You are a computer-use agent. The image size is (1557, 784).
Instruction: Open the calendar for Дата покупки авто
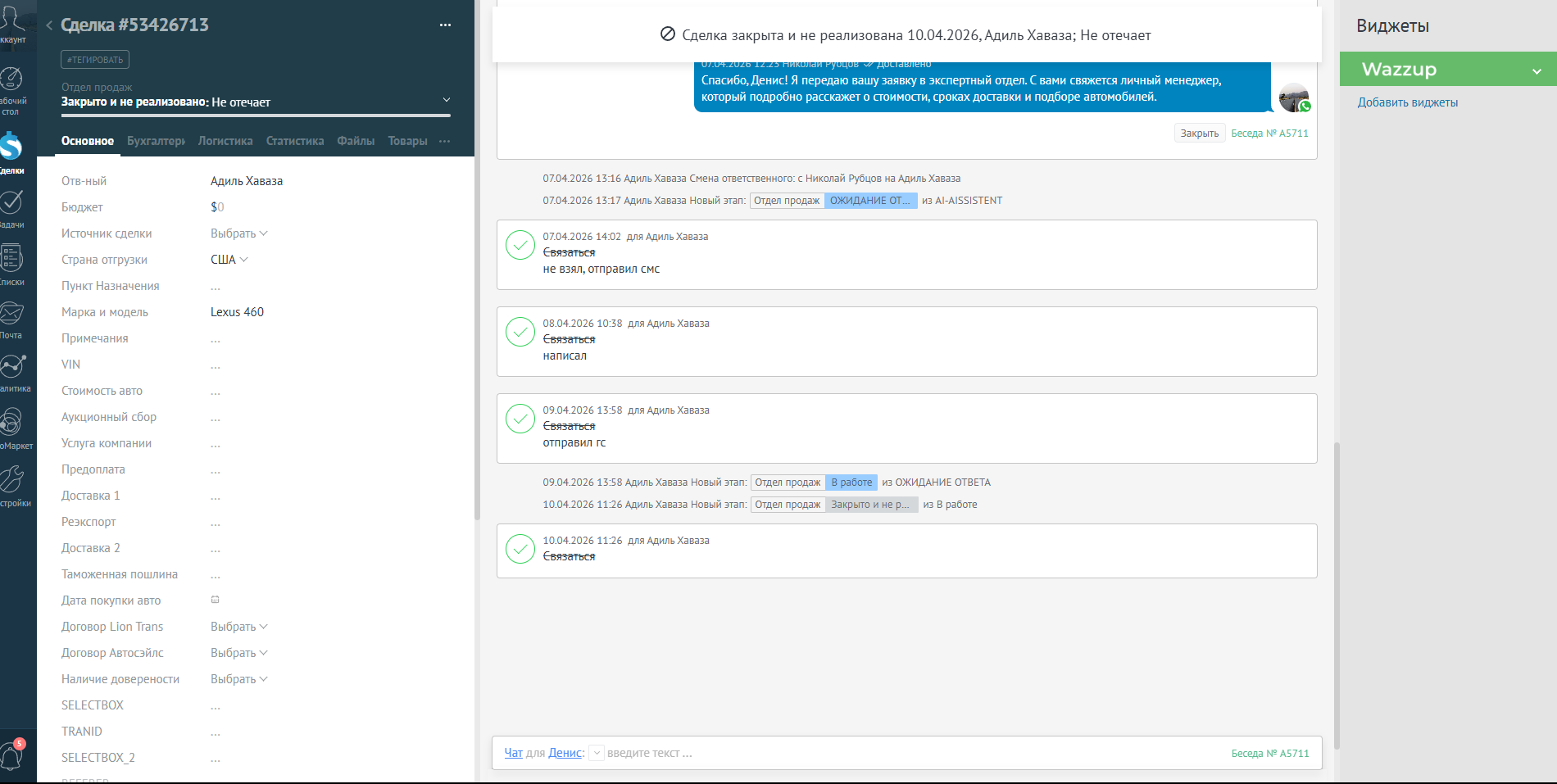pyautogui.click(x=216, y=600)
